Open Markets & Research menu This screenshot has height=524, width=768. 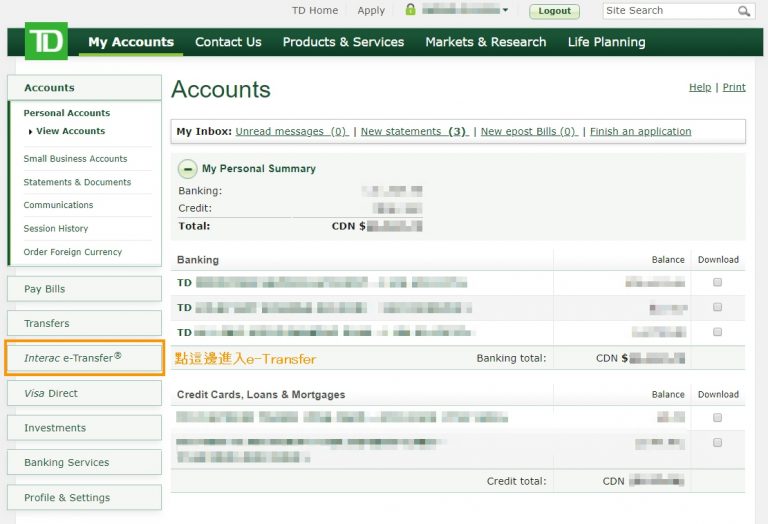pyautogui.click(x=485, y=42)
